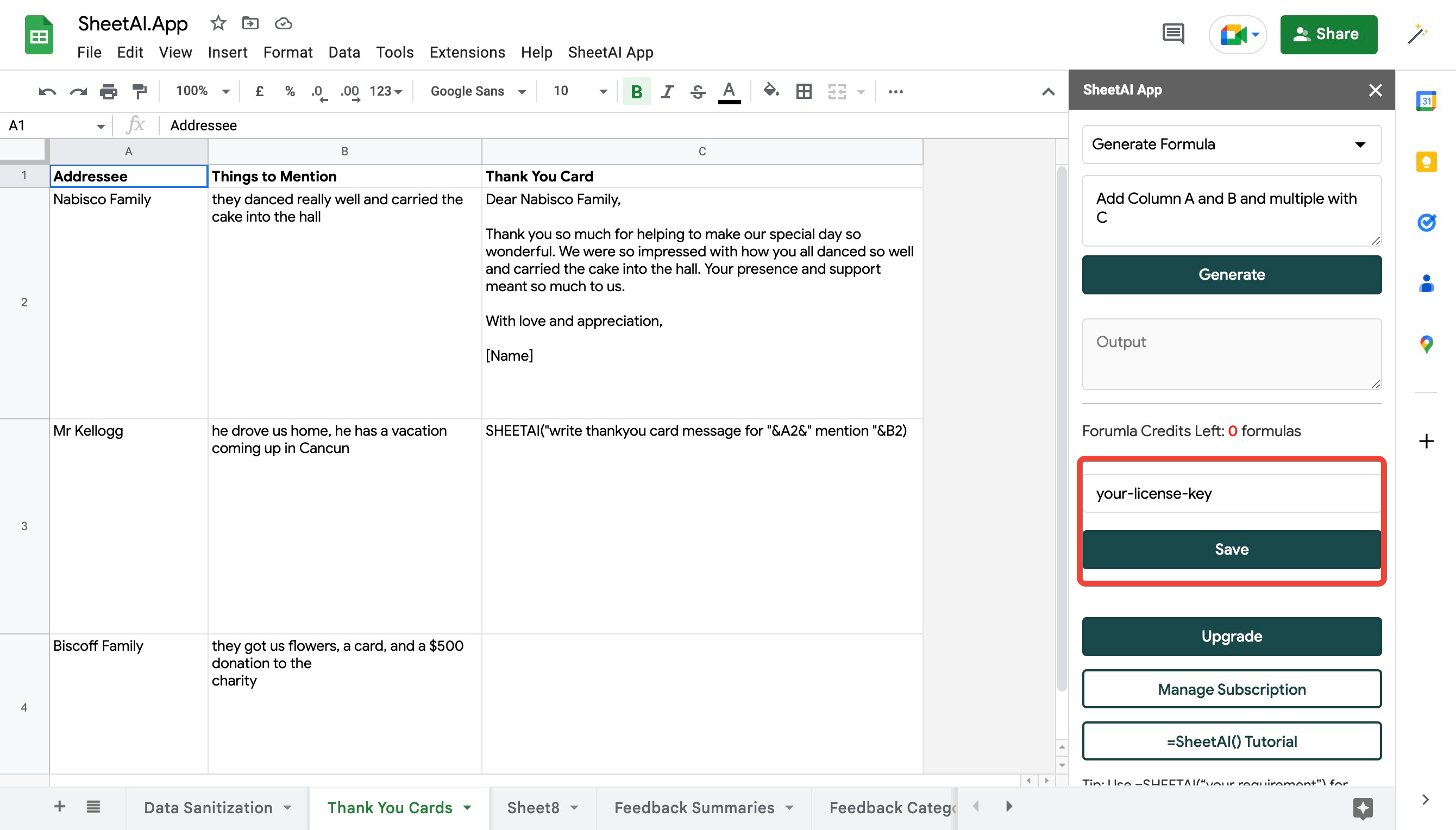Open the text color picker
The width and height of the screenshot is (1456, 830).
729,92
